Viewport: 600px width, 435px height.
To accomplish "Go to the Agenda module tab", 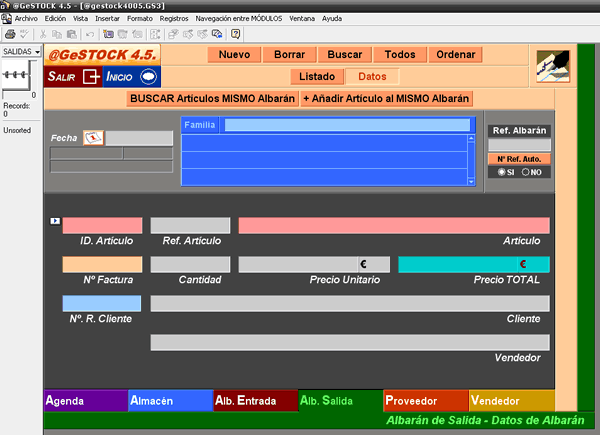I will pos(86,401).
